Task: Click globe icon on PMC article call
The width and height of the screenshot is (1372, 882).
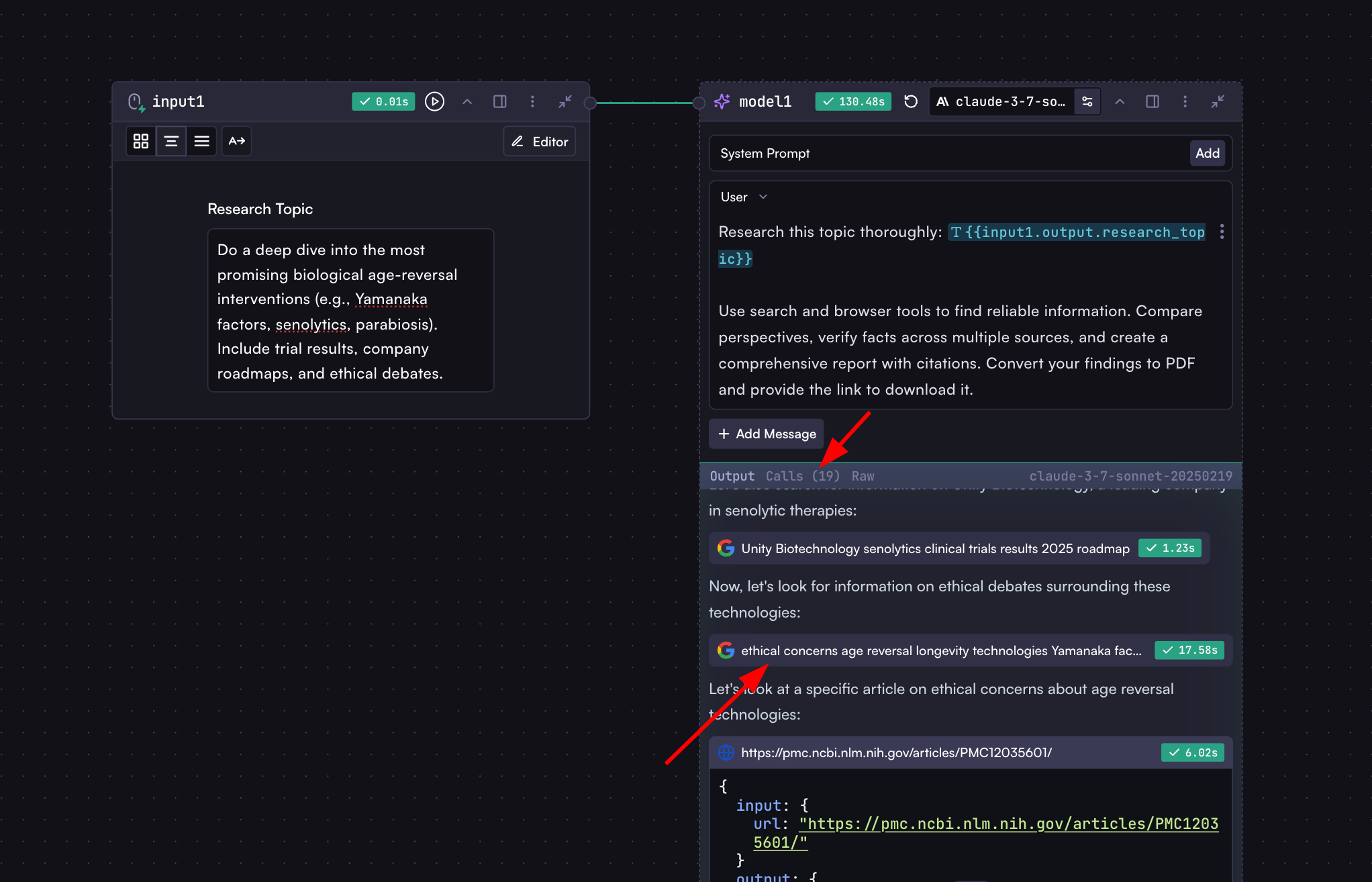Action: (x=726, y=752)
